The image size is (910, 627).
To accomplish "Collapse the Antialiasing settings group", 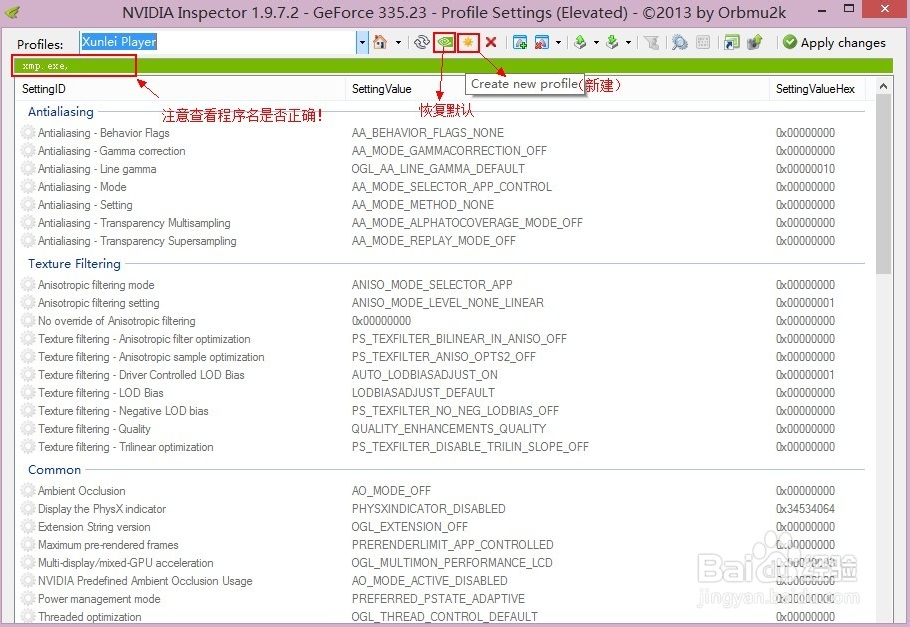I will [x=61, y=111].
